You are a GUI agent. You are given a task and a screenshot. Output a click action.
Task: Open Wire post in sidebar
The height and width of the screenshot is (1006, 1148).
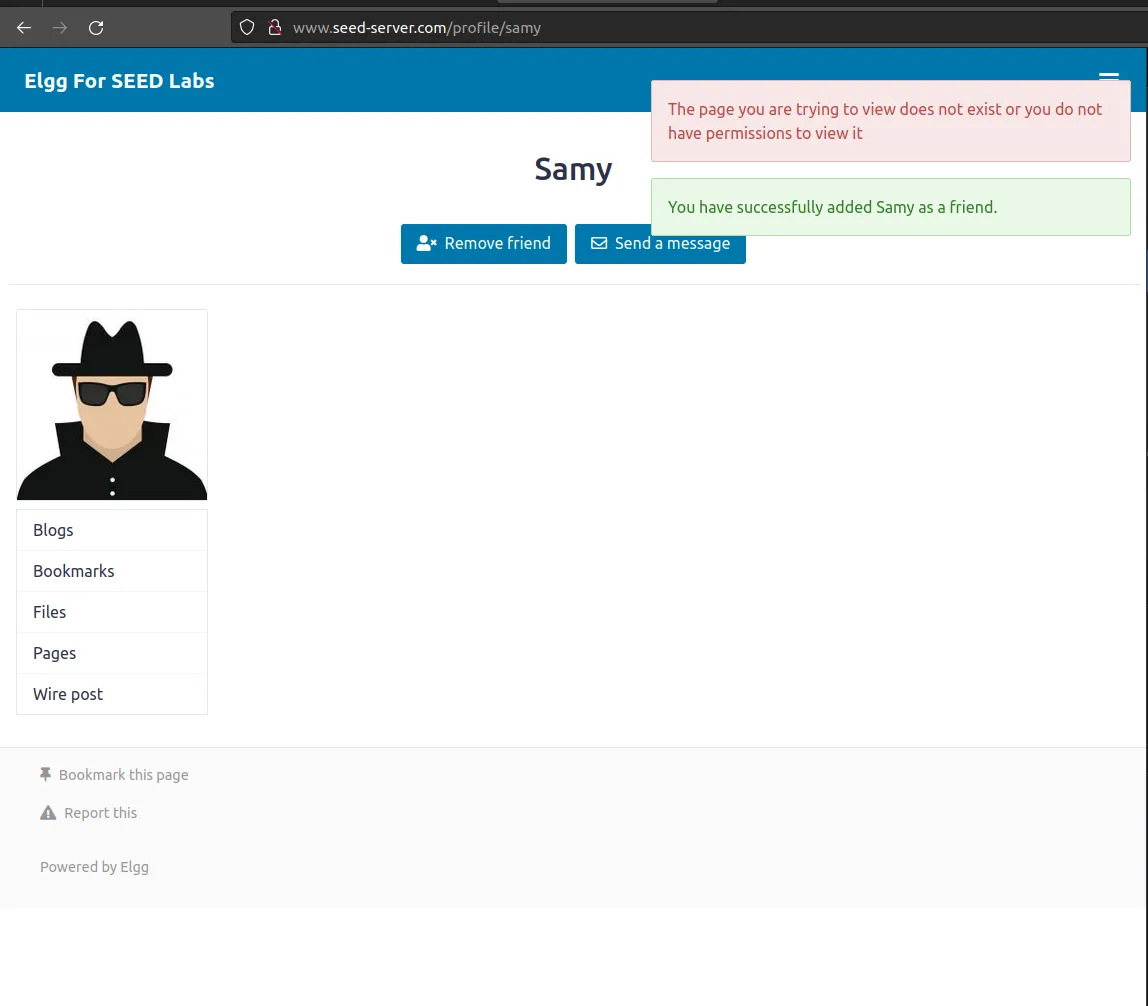coord(68,694)
